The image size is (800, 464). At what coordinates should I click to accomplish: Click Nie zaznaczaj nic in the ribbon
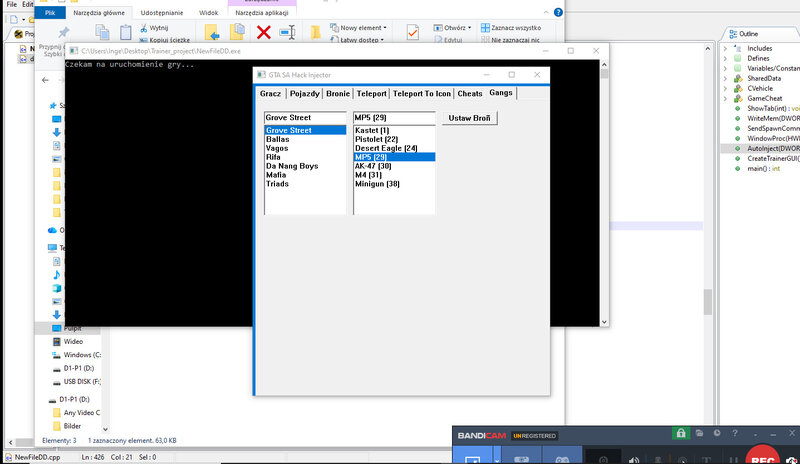coord(510,40)
